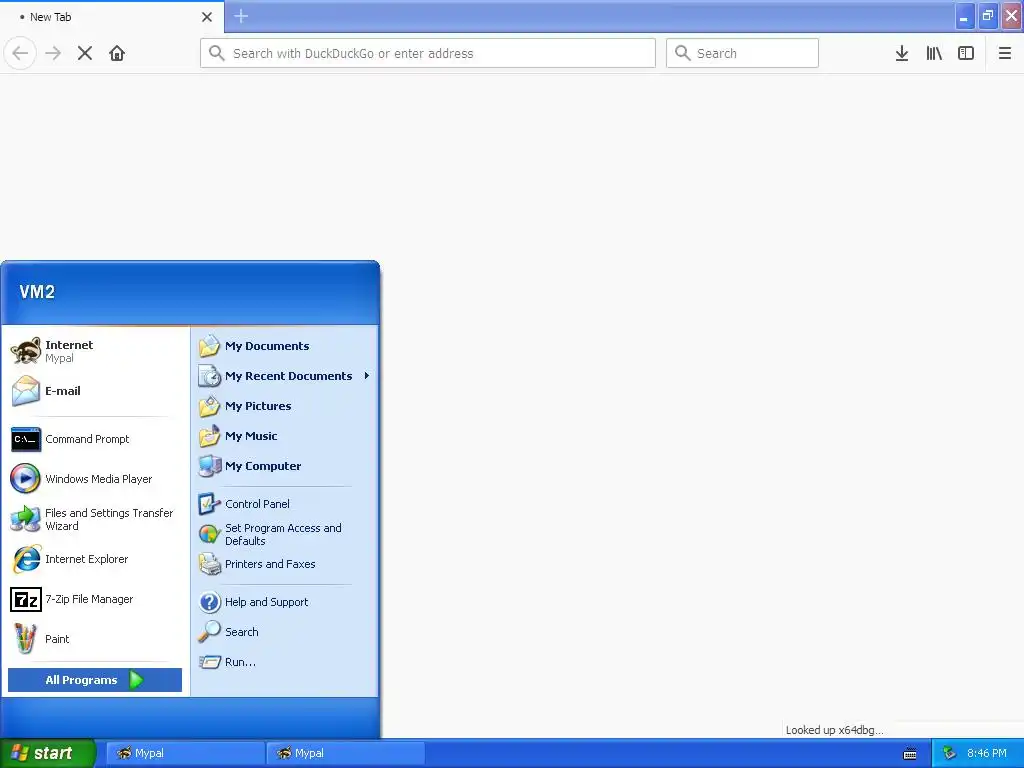This screenshot has width=1024, height=768.
Task: Open Printers and Faxes
Action: click(284, 564)
